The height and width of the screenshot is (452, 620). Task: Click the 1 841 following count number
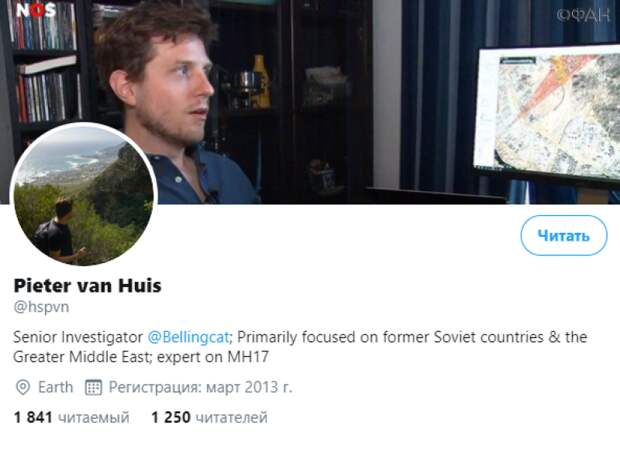(33, 417)
